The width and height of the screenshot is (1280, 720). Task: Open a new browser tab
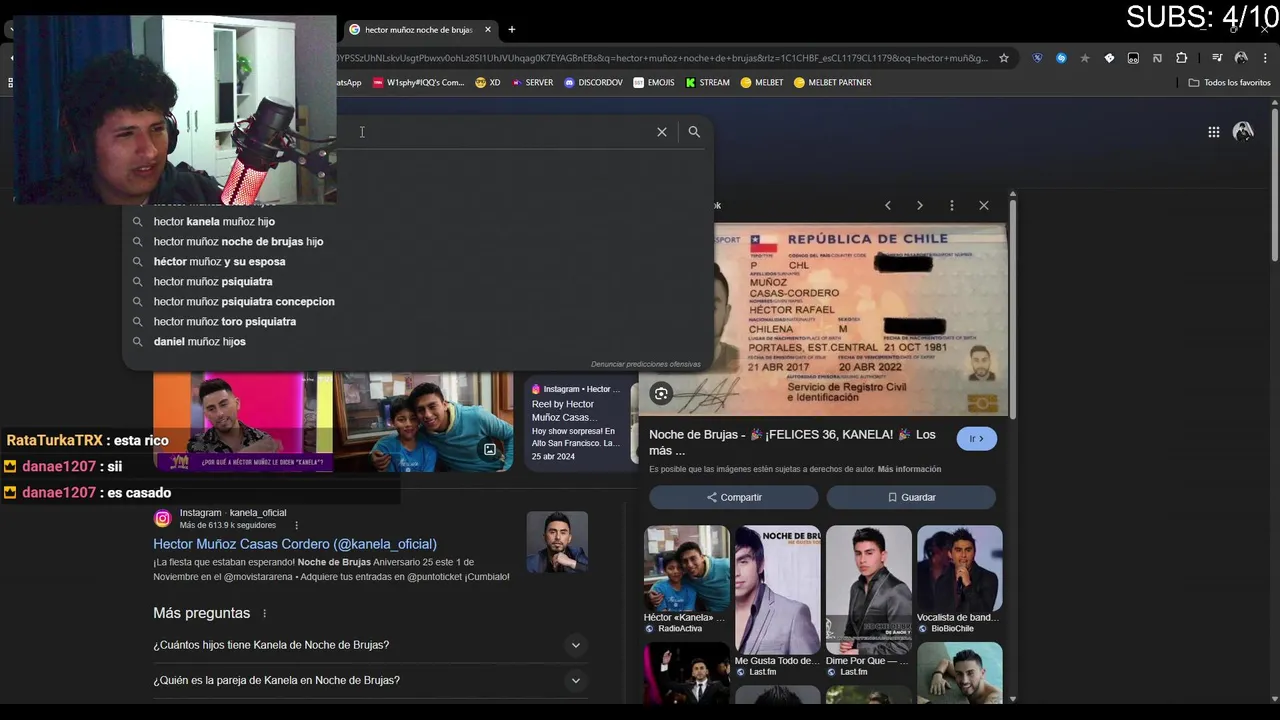click(511, 30)
